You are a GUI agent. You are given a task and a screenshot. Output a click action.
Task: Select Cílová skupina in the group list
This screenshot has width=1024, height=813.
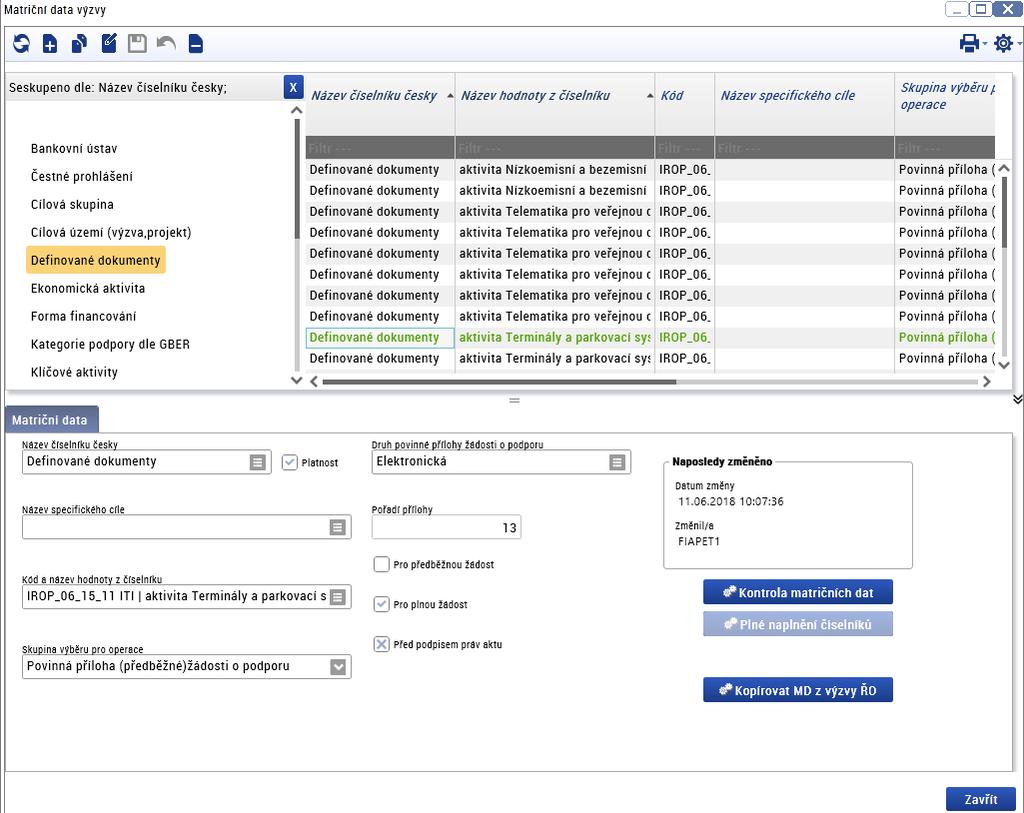tap(72, 204)
